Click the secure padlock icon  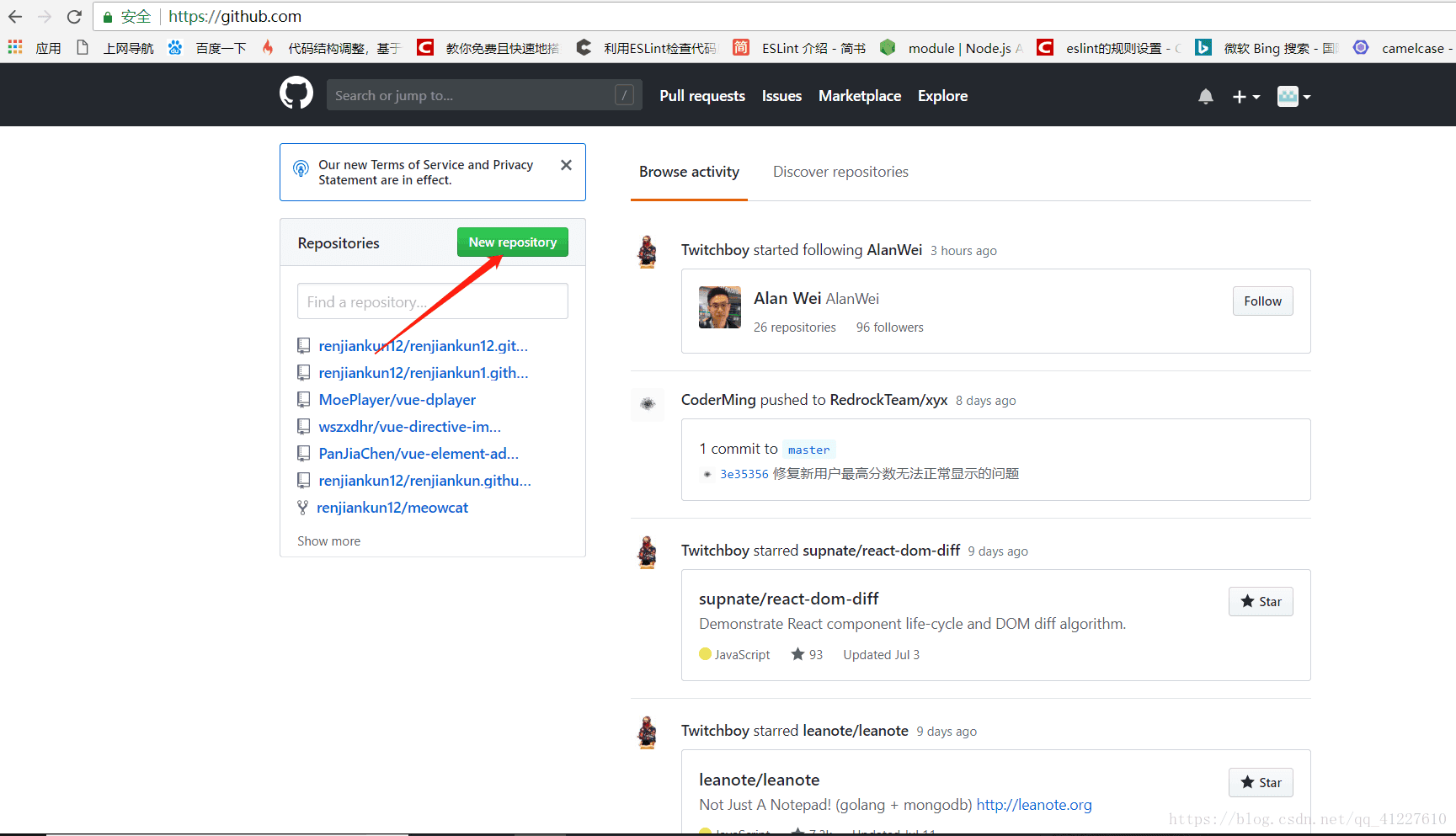108,17
